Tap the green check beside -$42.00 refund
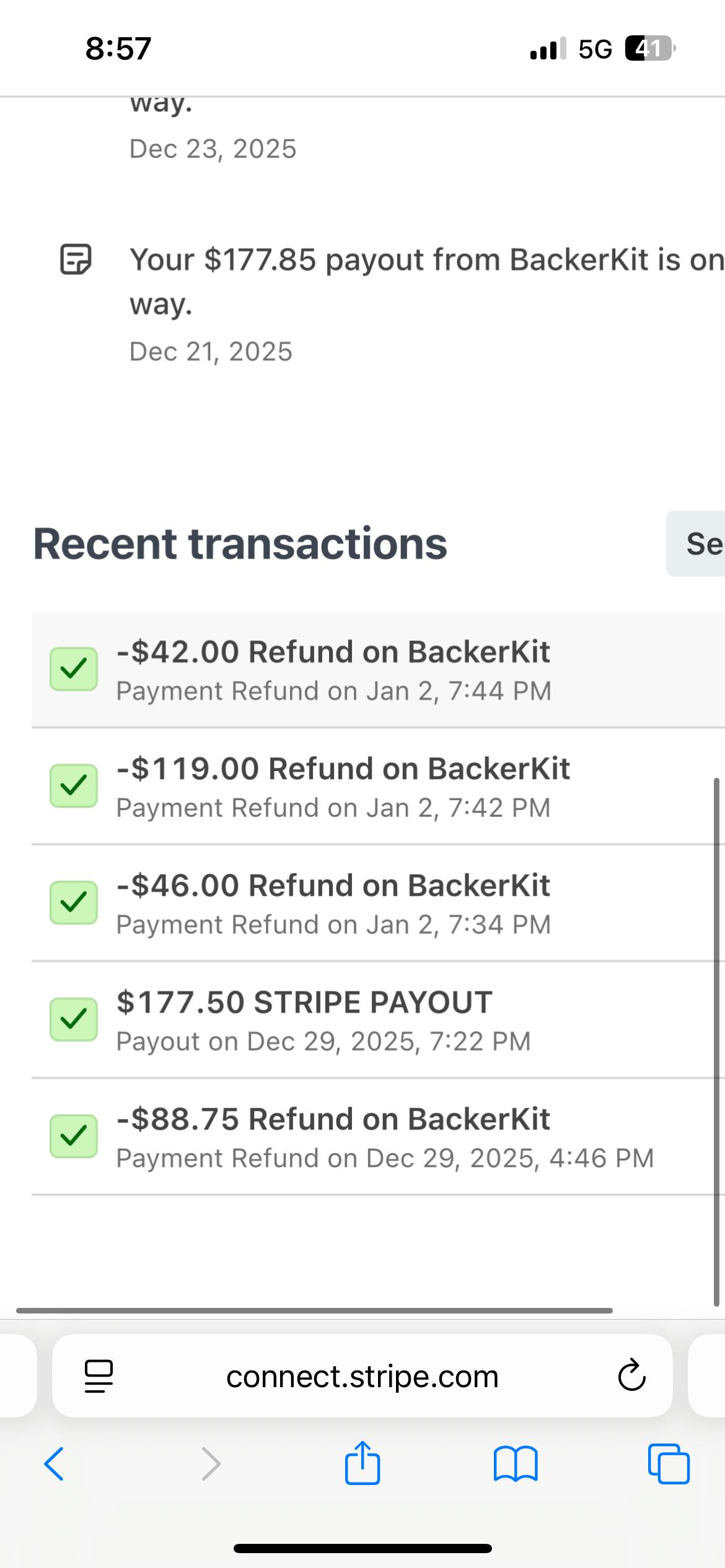The width and height of the screenshot is (725, 1568). [x=74, y=669]
